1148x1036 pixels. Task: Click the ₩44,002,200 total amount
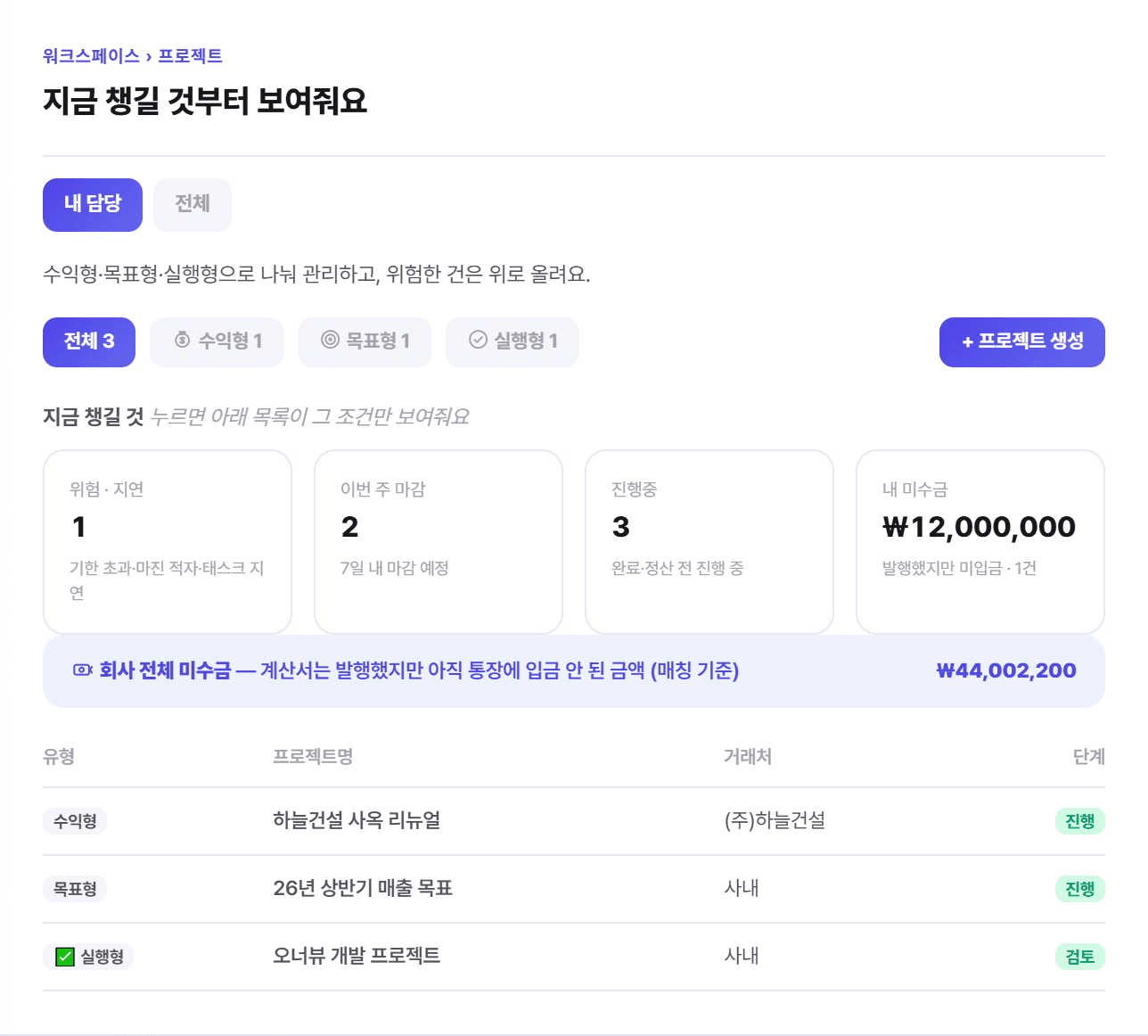[1006, 670]
